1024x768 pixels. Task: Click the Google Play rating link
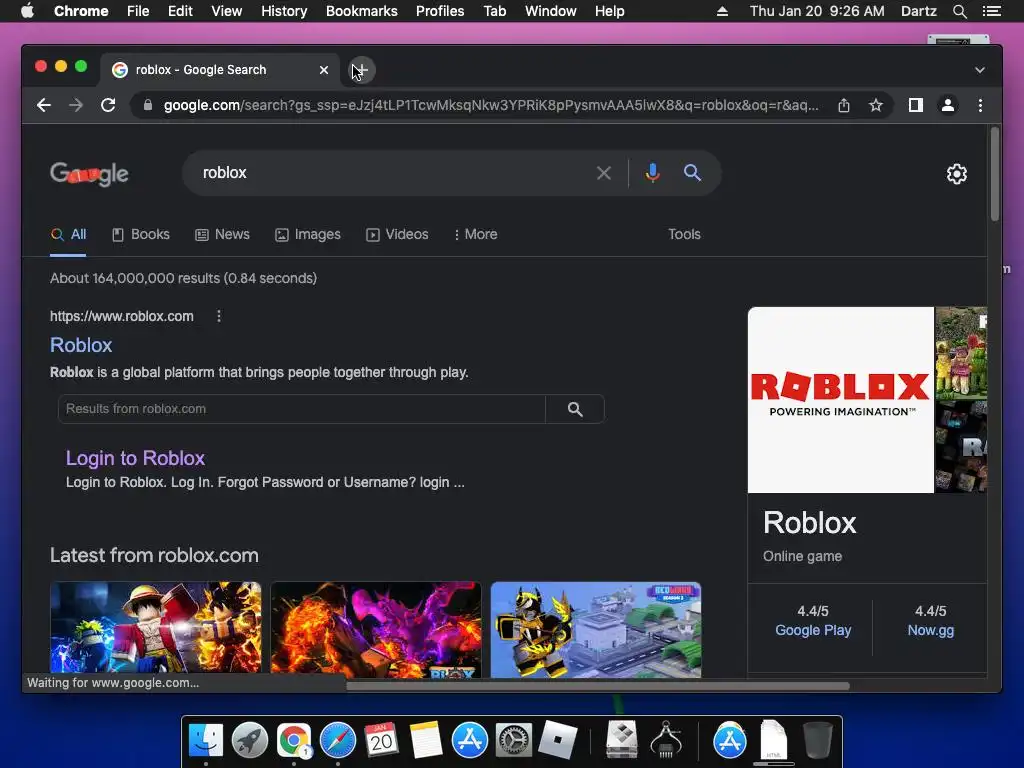813,630
